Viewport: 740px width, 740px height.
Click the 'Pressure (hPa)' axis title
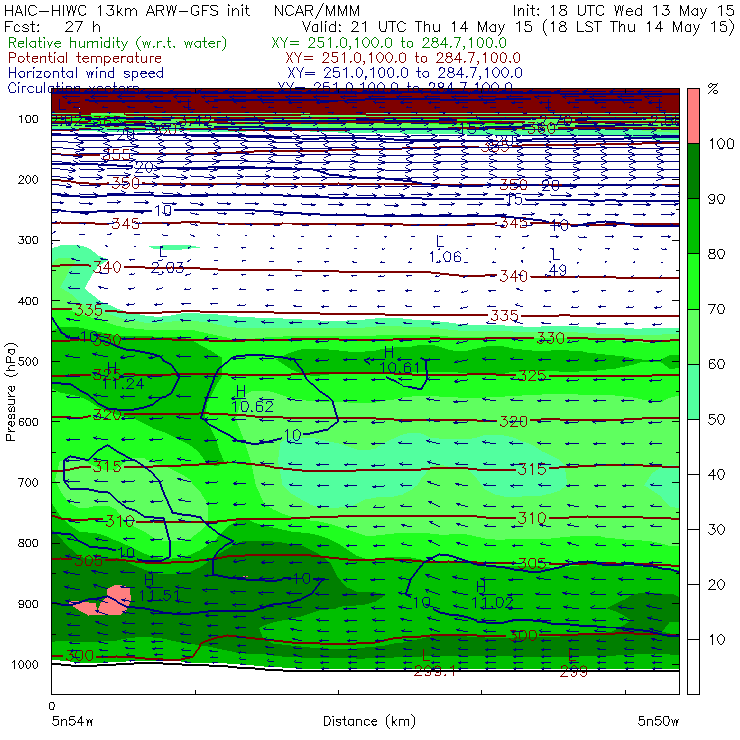click(x=10, y=391)
